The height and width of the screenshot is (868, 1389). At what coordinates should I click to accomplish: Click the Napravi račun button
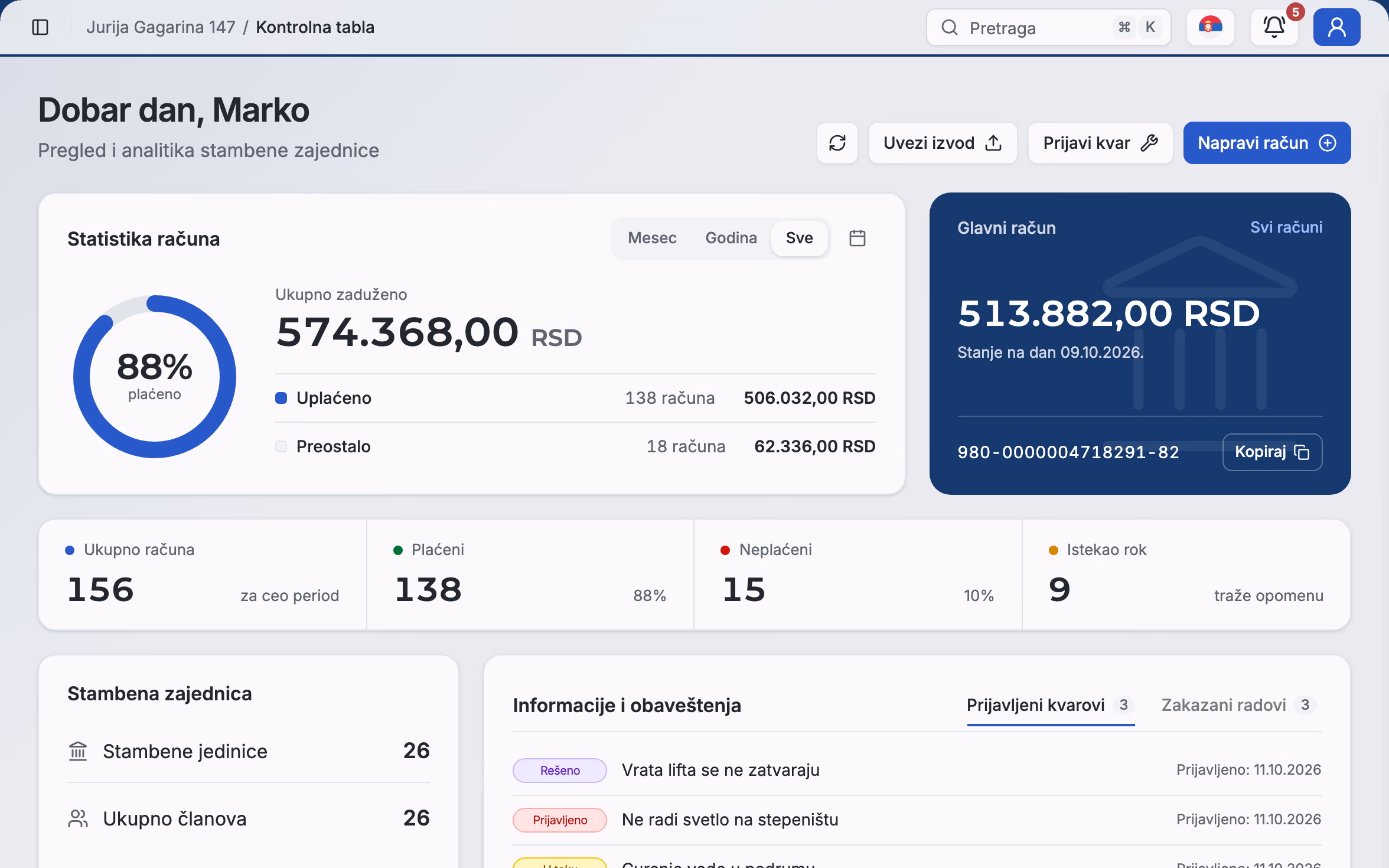tap(1267, 143)
